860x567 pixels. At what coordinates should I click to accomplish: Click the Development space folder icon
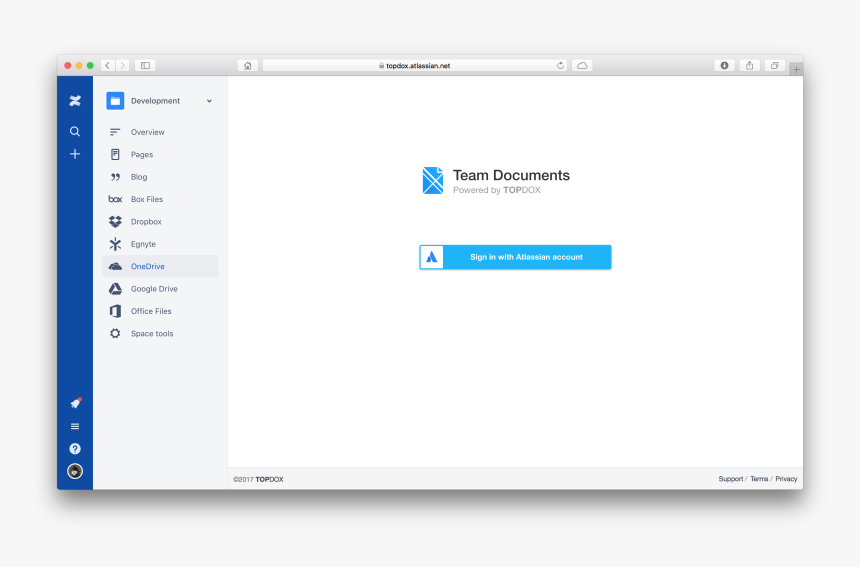[115, 101]
